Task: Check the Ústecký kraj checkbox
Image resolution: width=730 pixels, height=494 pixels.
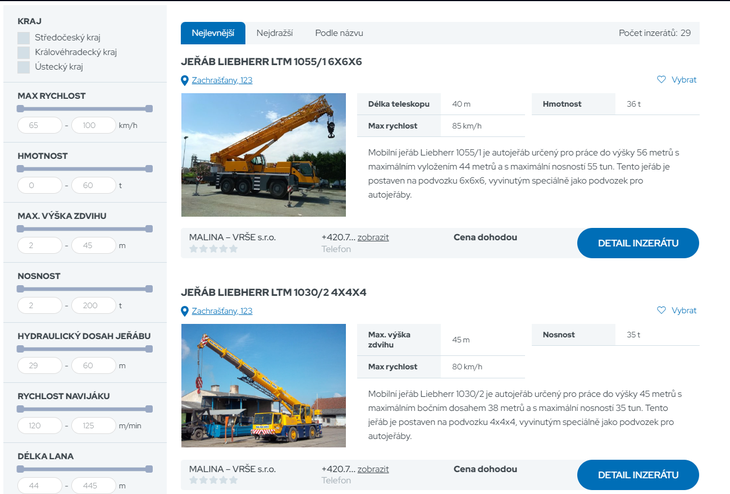Action: (24, 67)
